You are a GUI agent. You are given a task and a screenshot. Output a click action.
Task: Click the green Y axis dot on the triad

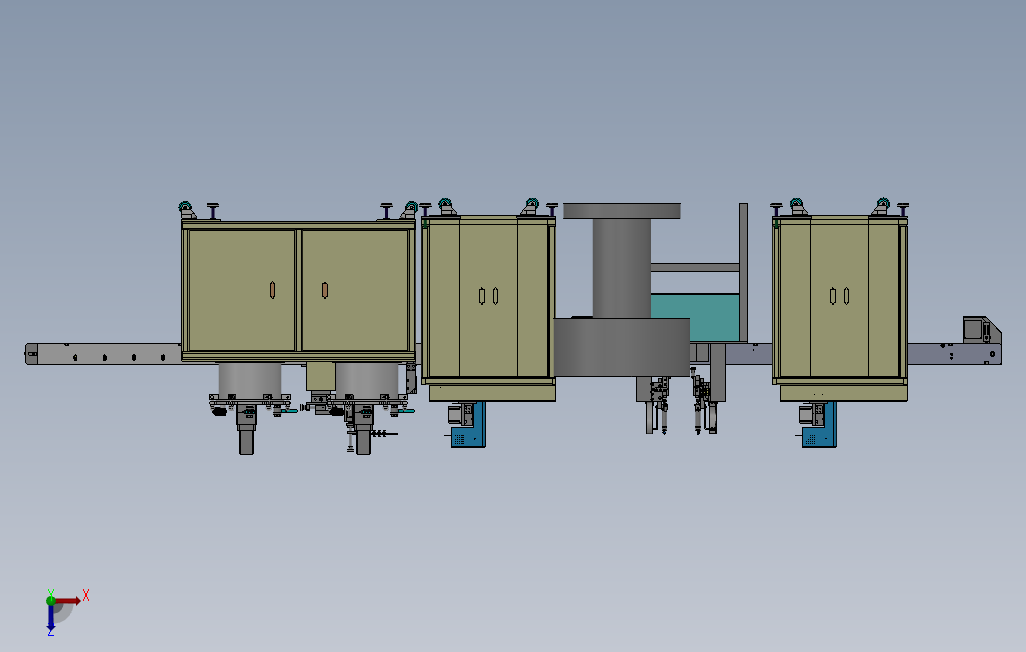(50, 600)
